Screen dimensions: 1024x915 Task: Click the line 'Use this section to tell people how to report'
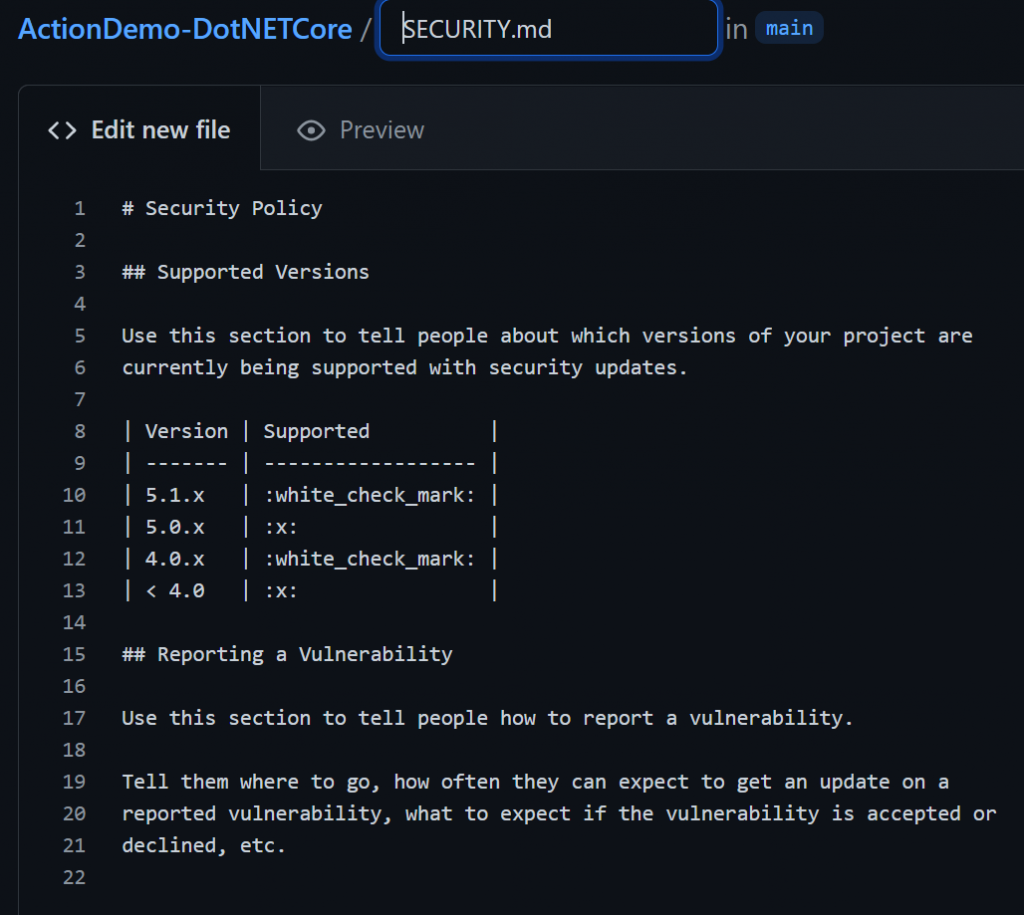[487, 718]
